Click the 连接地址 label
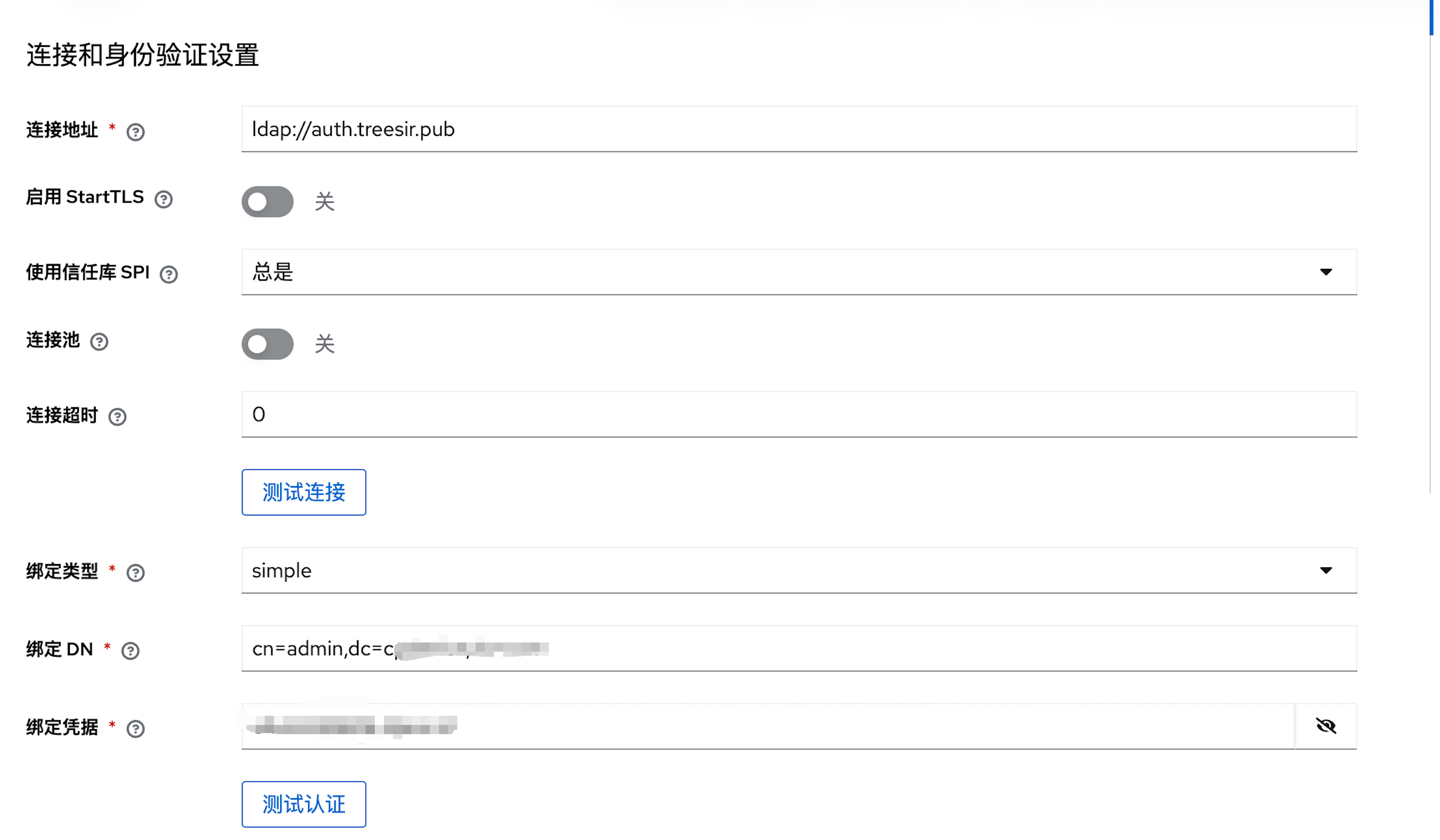Screen dimensions: 1440x840 click(x=62, y=130)
